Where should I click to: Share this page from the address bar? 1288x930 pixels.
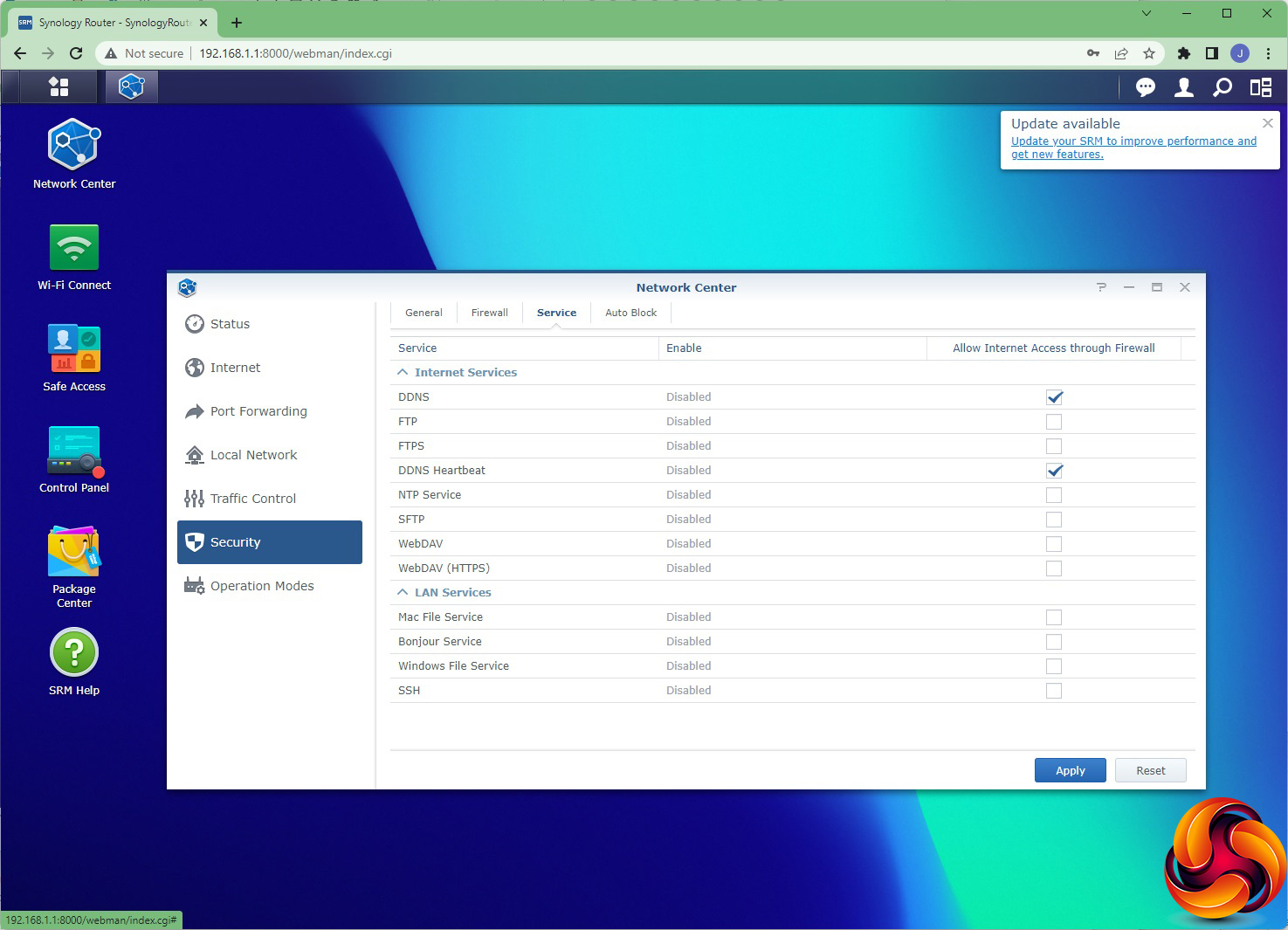1121,53
